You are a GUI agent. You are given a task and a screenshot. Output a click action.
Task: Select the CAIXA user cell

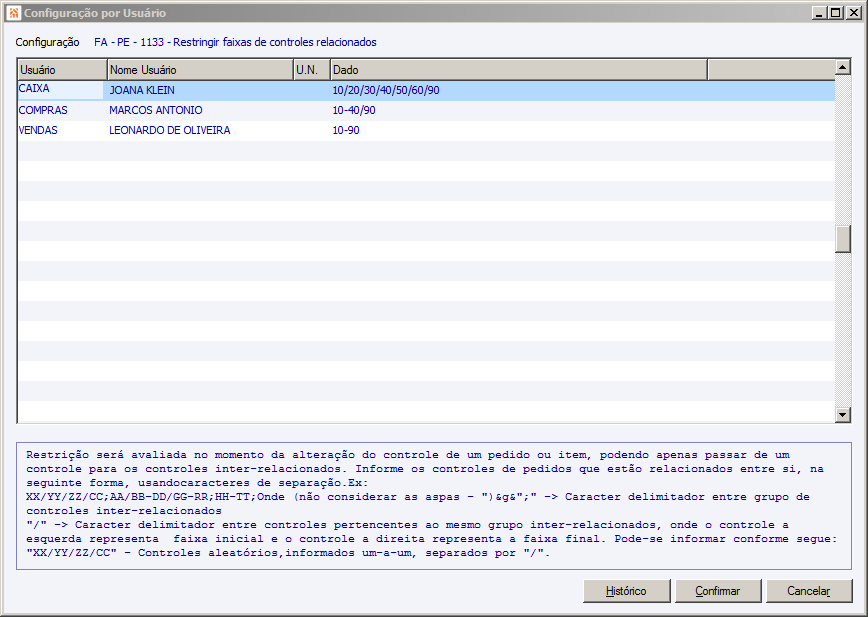[x=60, y=90]
